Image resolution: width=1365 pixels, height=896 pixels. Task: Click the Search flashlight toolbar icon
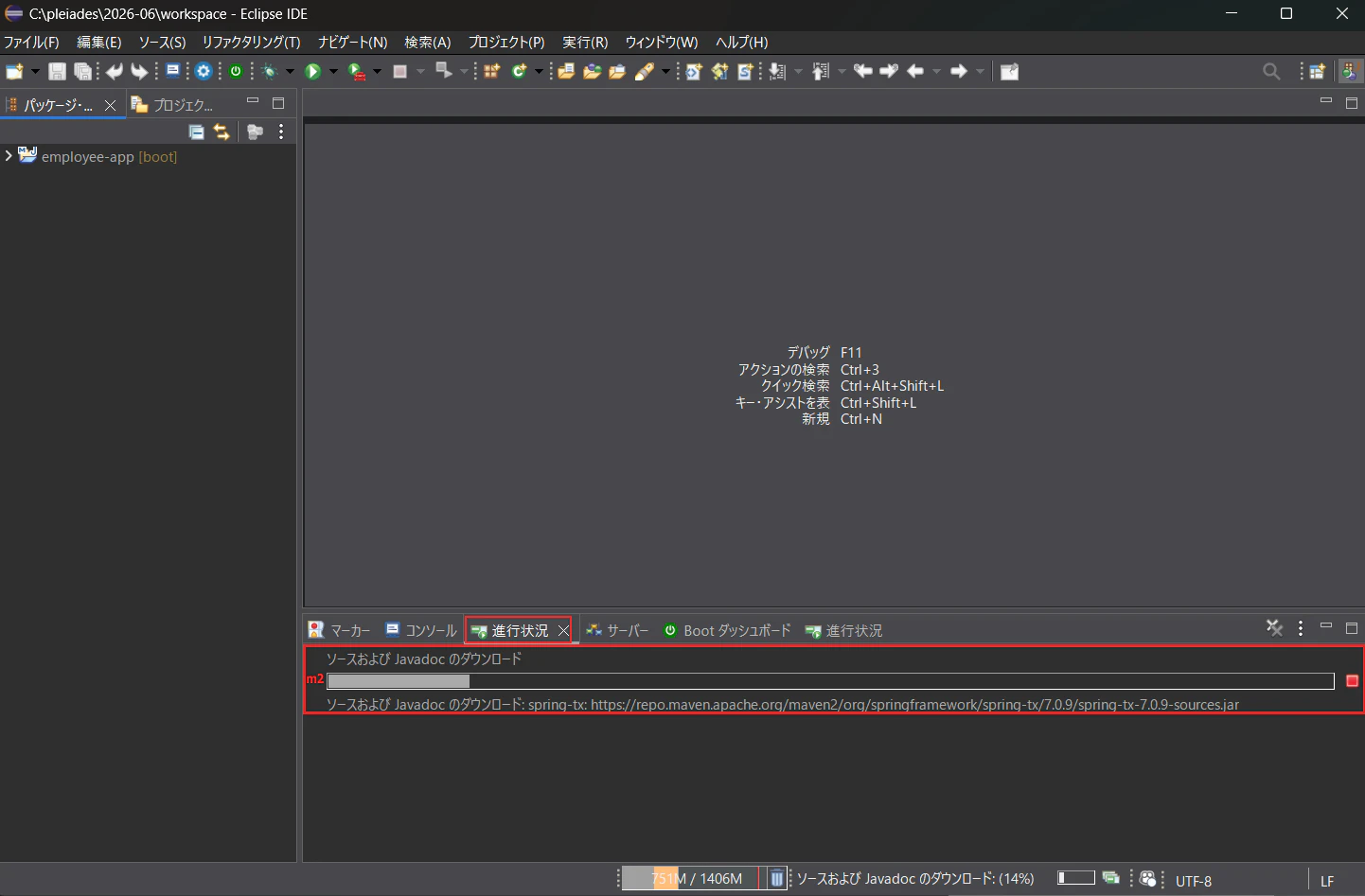[x=646, y=72]
